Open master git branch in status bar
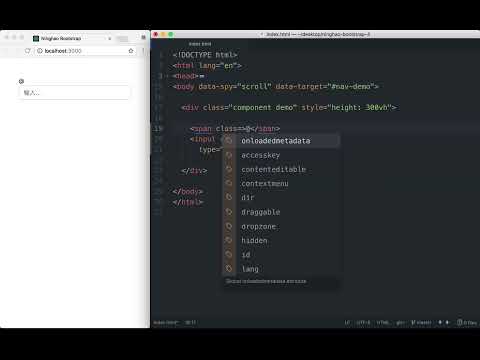The width and height of the screenshot is (480, 360). (x=421, y=322)
